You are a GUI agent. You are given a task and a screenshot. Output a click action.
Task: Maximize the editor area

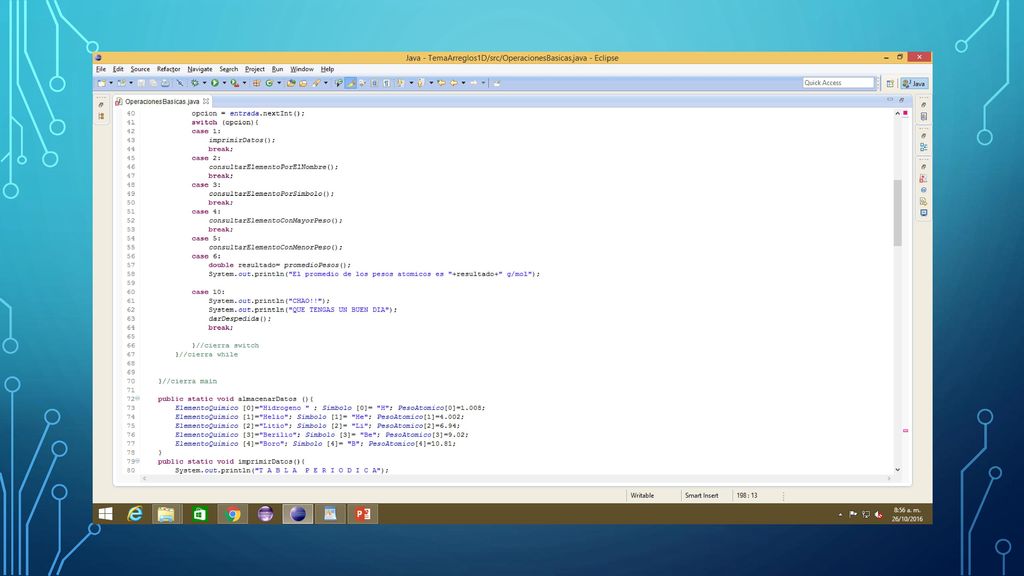901,99
